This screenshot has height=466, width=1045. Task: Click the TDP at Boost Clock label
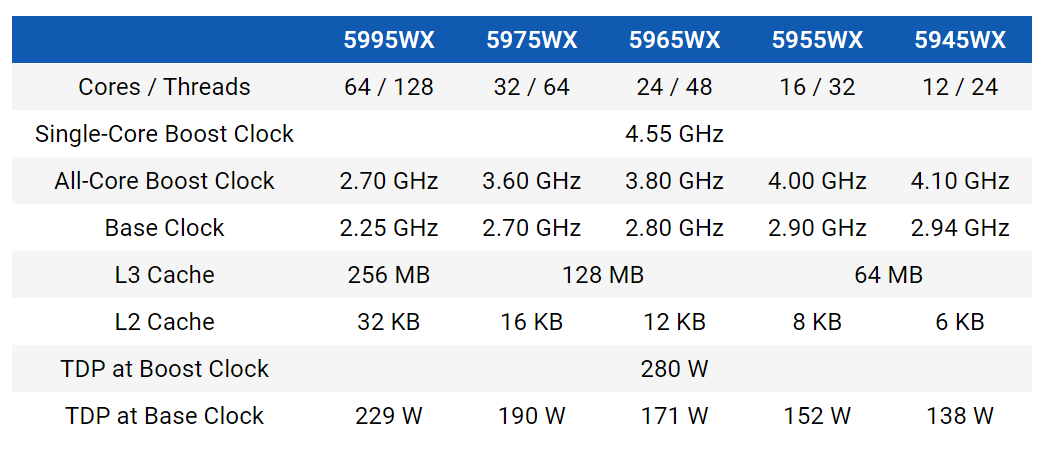tap(165, 369)
